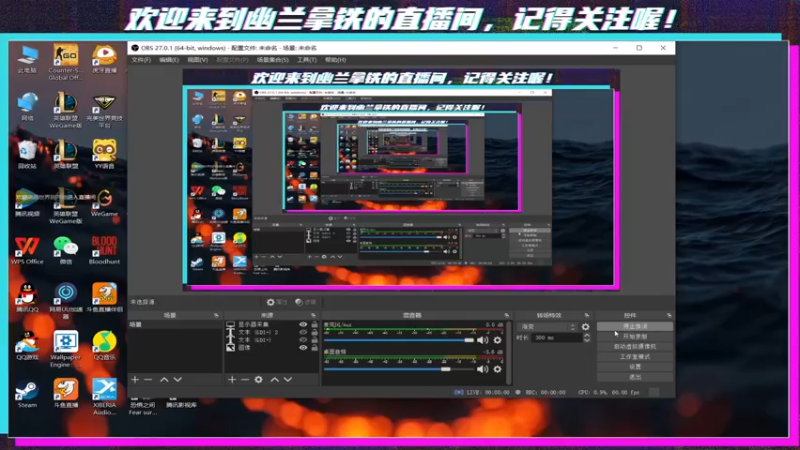Open Wallpaper Engine desktop shortcut
Screen dimensions: 800x450
point(66,349)
